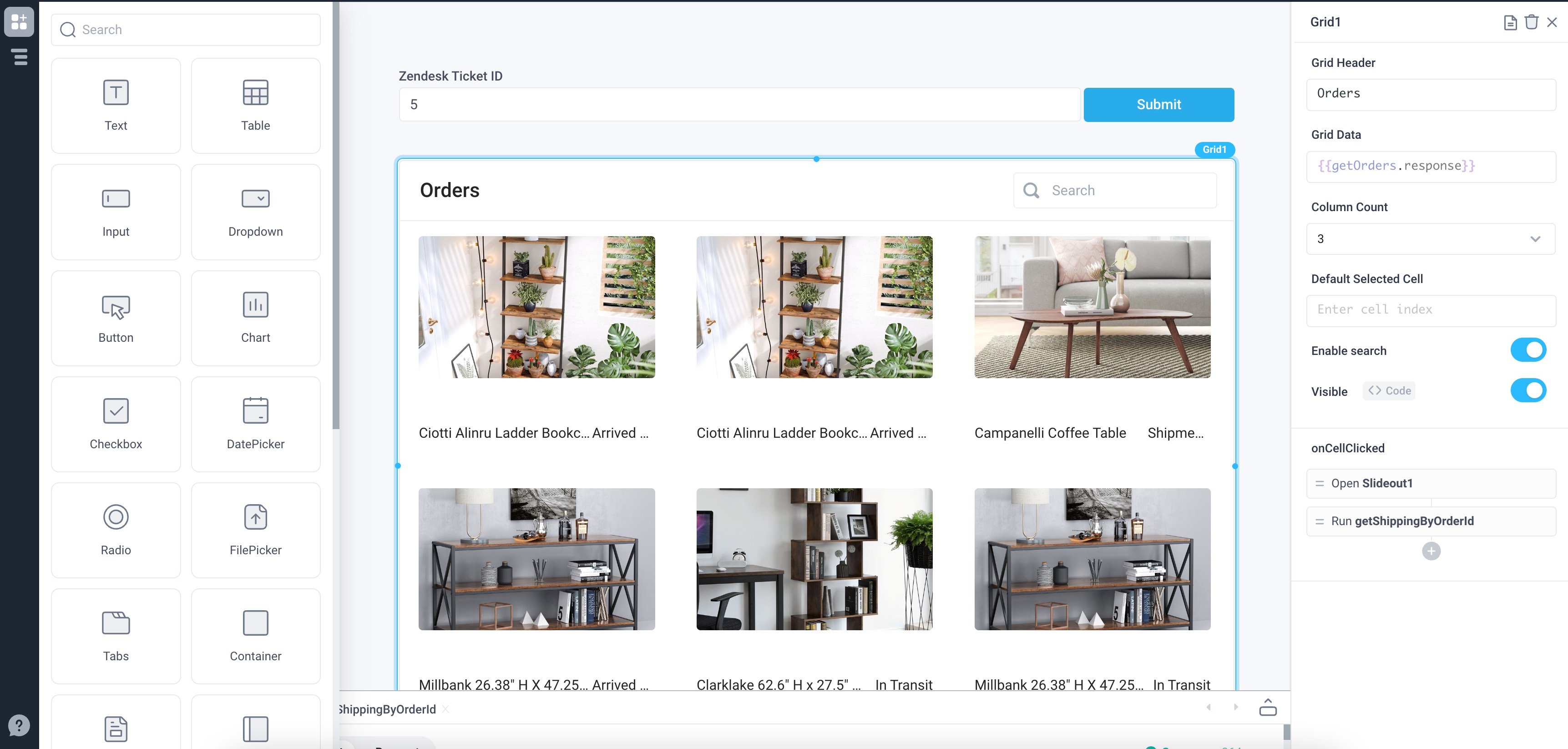Screen dimensions: 1568x749
Task: Select the Run getShippingByOrderId action
Action: [x=1431, y=521]
